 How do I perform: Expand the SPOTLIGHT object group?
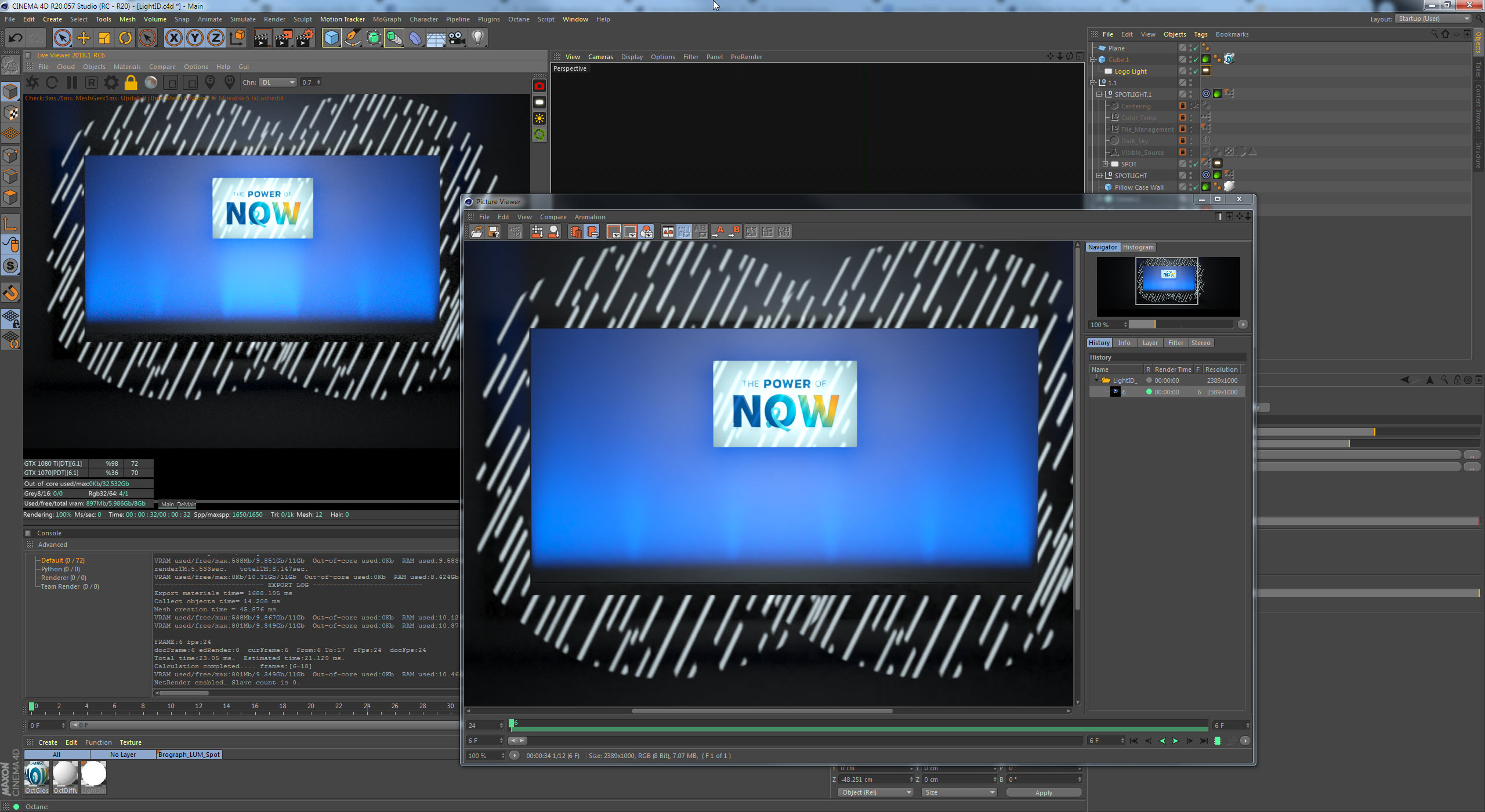point(1099,175)
